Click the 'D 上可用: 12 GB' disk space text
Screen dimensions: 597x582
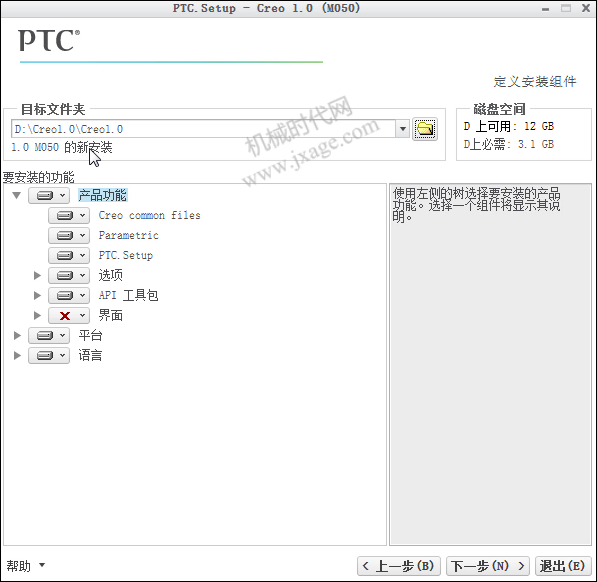pos(509,126)
